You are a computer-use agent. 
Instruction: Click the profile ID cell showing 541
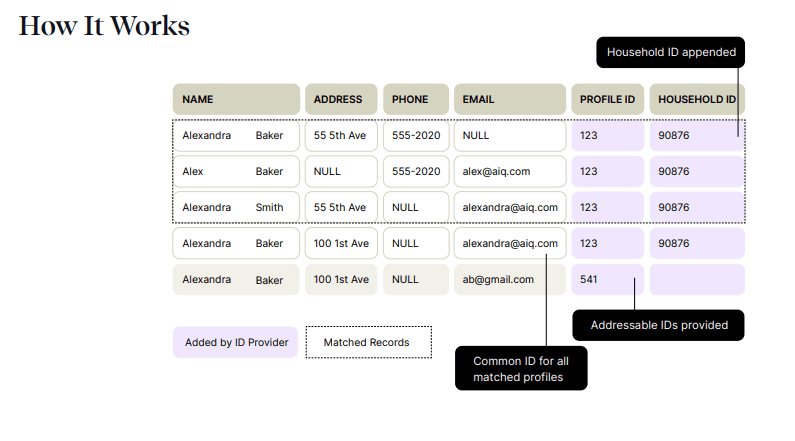click(607, 279)
